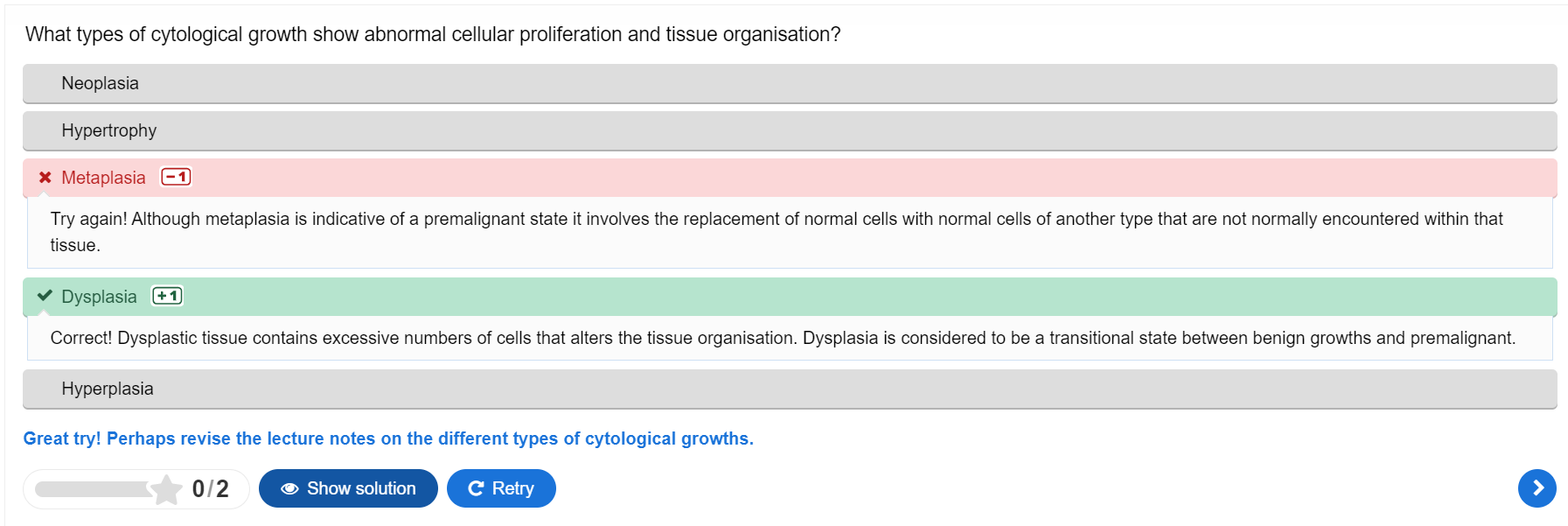Click the red X icon beside Metaplasia
Screen dimensions: 1568x526
45,178
